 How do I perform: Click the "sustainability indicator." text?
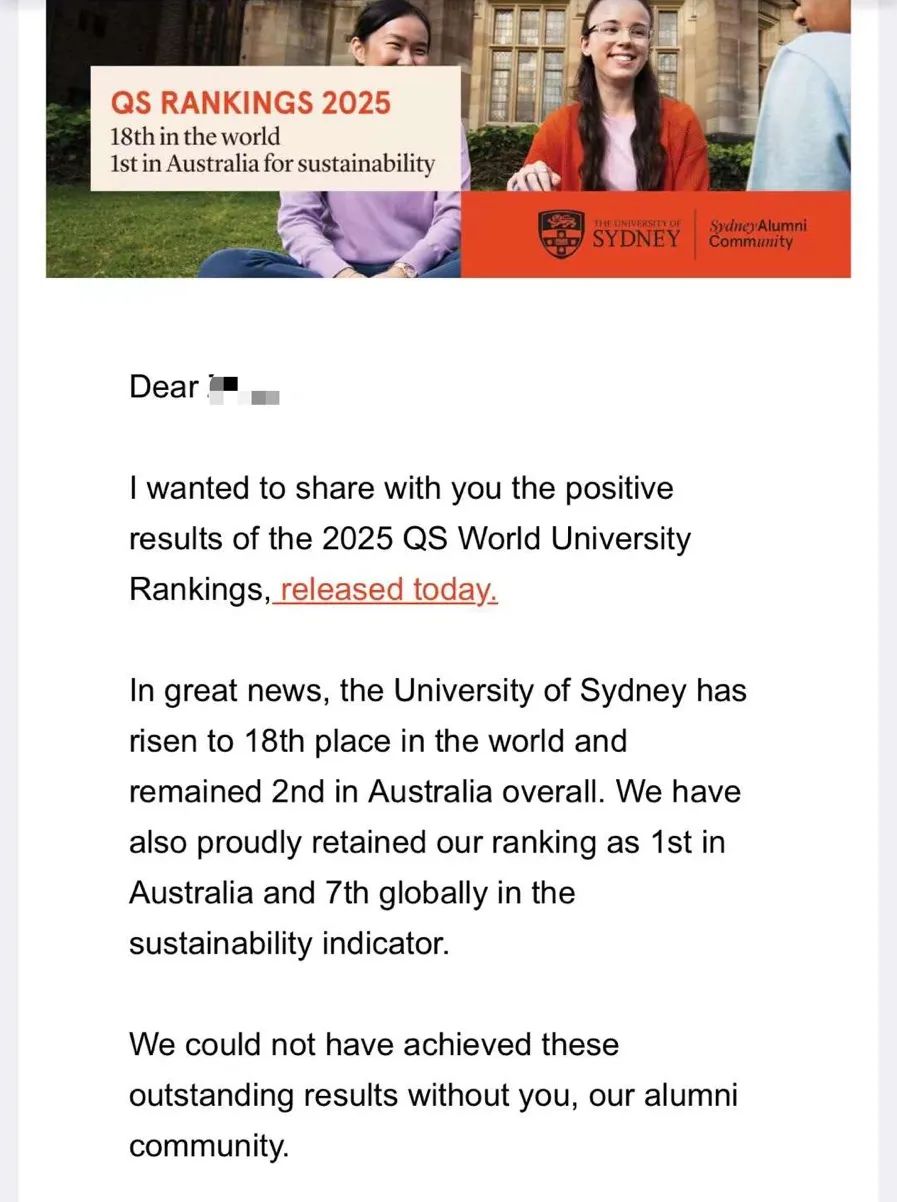click(x=289, y=943)
